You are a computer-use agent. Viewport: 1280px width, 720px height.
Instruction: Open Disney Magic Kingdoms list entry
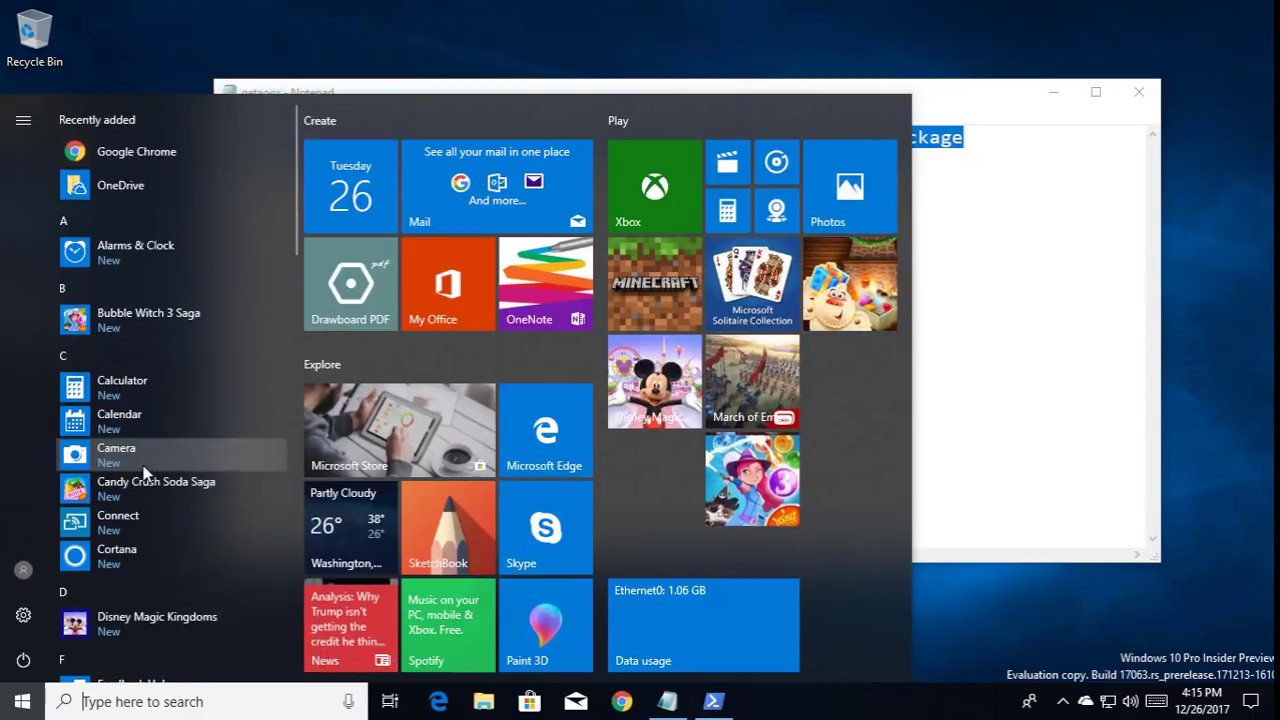pos(172,624)
